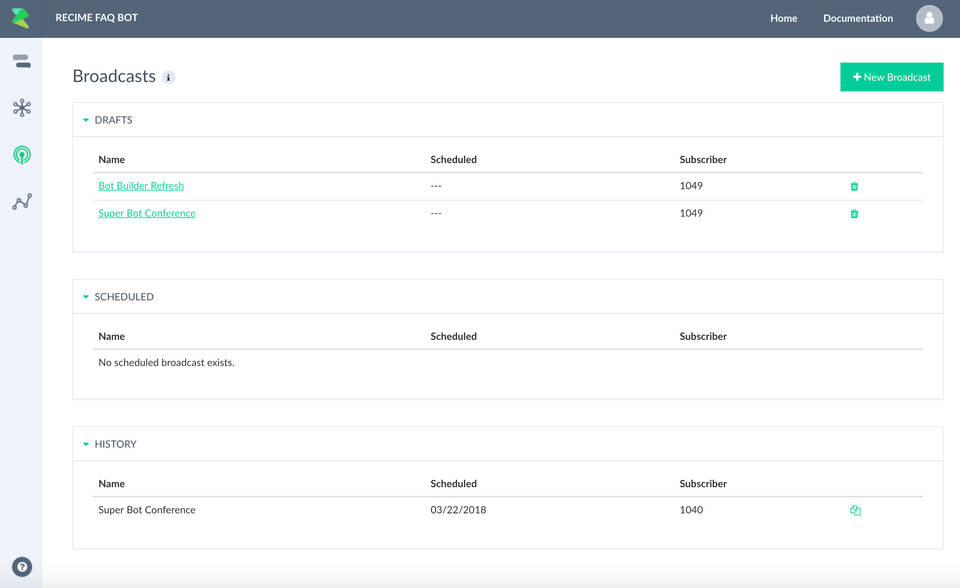Duplicate the Super Bot Conference history broadcast

click(x=854, y=510)
